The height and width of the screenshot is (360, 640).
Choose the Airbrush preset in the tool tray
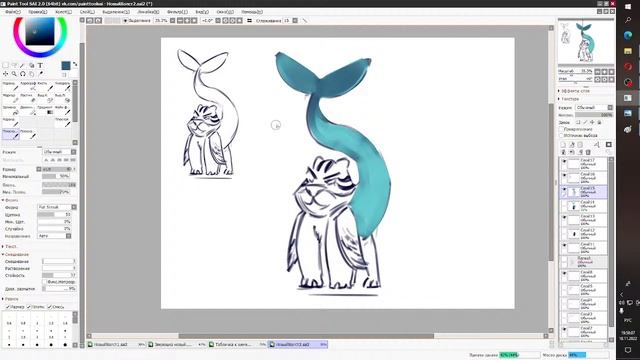(28, 86)
